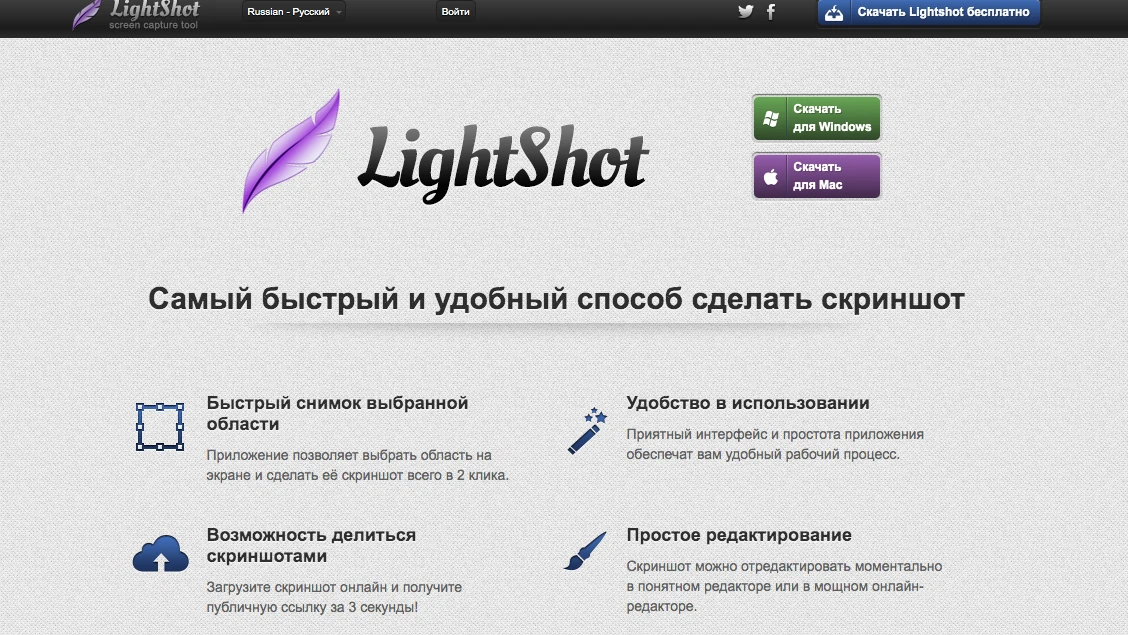Click the paintbrush editing icon
The image size is (1128, 635).
pos(586,551)
